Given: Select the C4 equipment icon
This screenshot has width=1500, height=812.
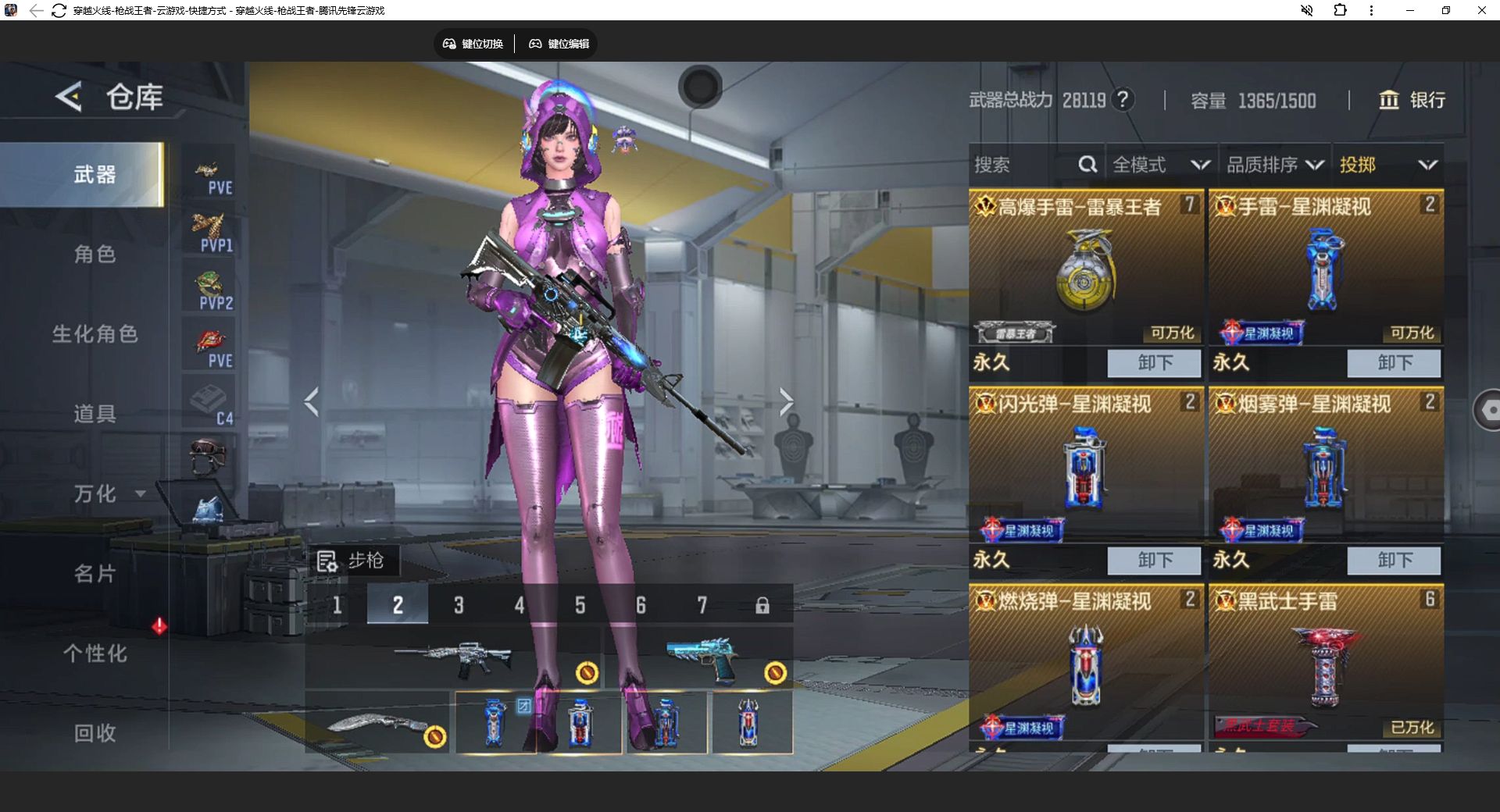Looking at the screenshot, I should point(209,403).
